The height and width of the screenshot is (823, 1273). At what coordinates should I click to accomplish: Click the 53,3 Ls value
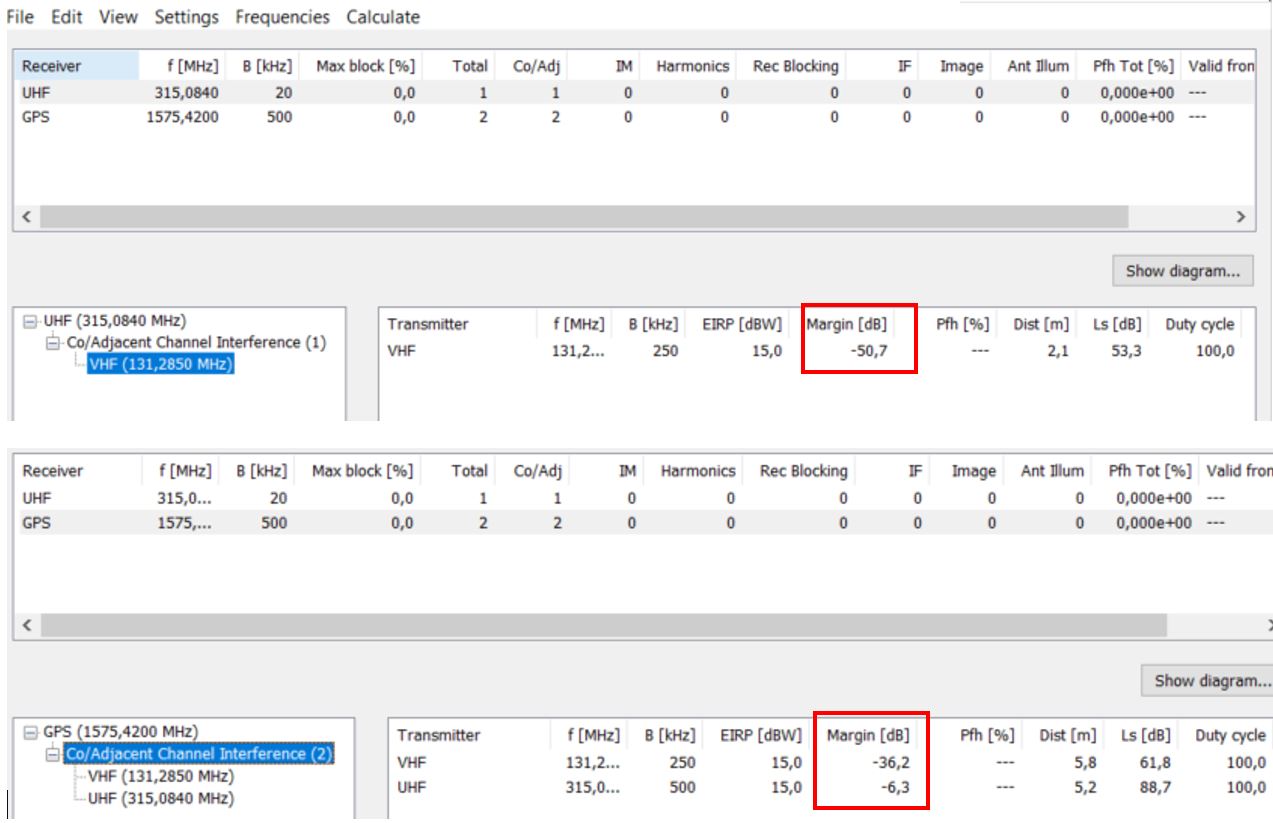point(1127,351)
